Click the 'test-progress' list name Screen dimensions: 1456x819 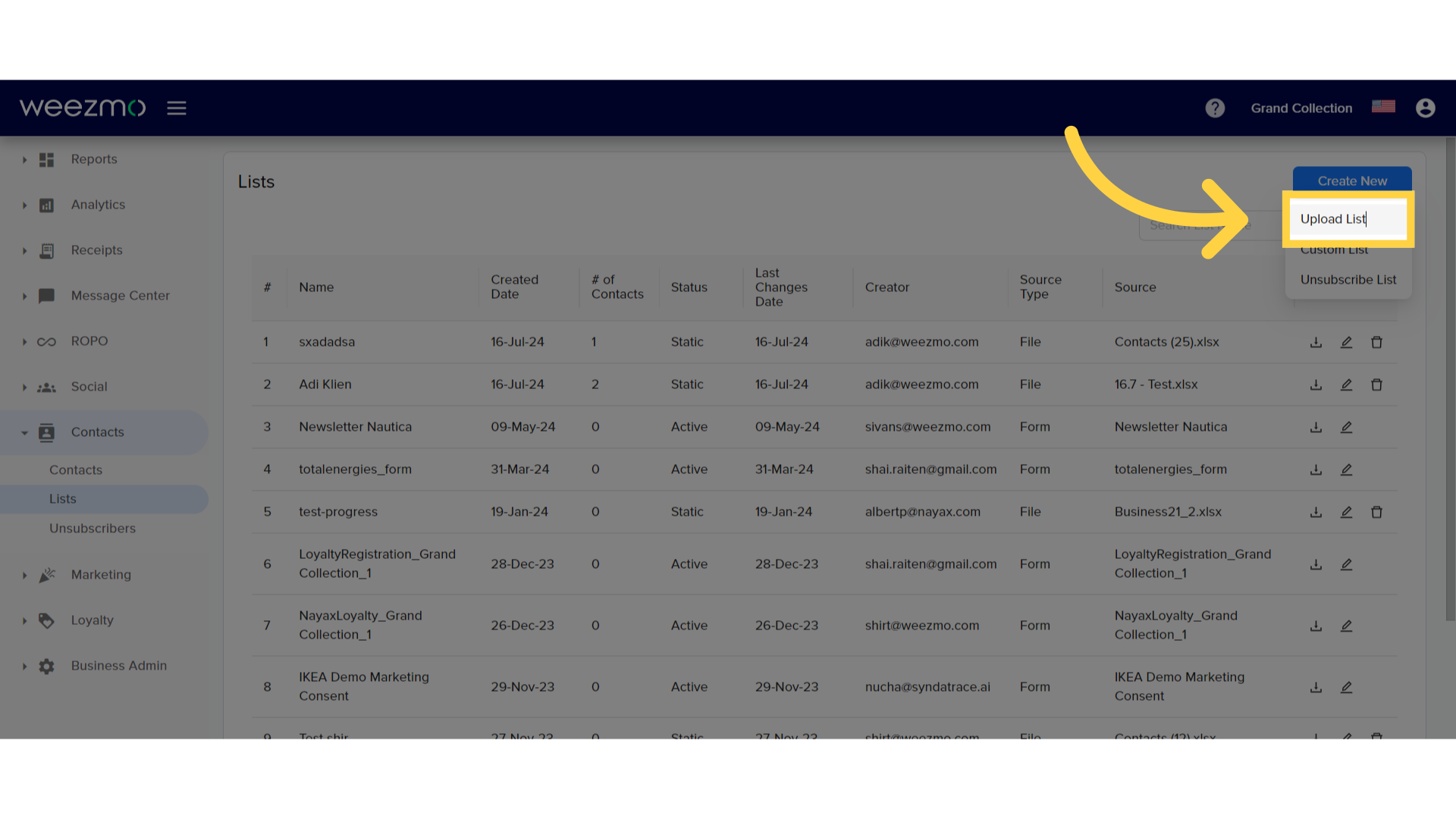(338, 512)
